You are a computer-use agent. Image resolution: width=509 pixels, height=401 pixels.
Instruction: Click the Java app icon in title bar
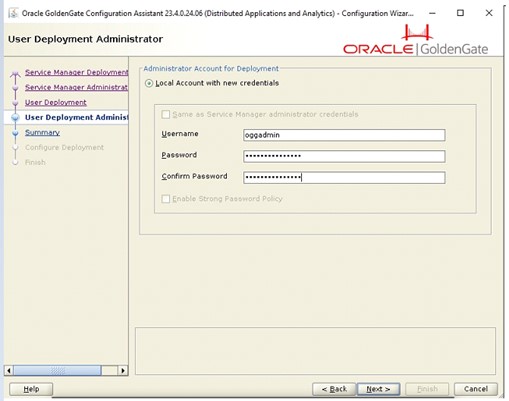click(13, 13)
